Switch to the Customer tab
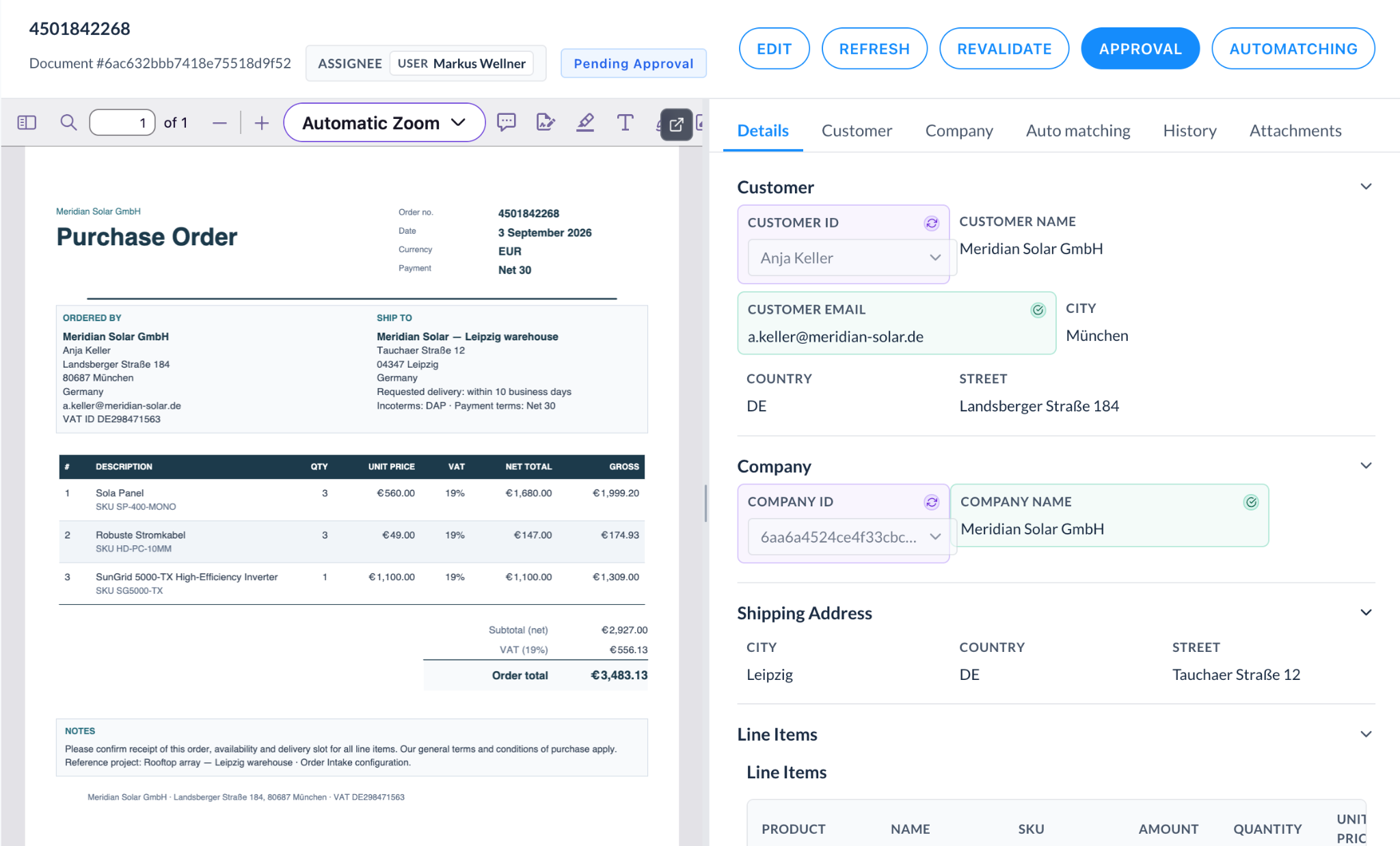 [857, 131]
